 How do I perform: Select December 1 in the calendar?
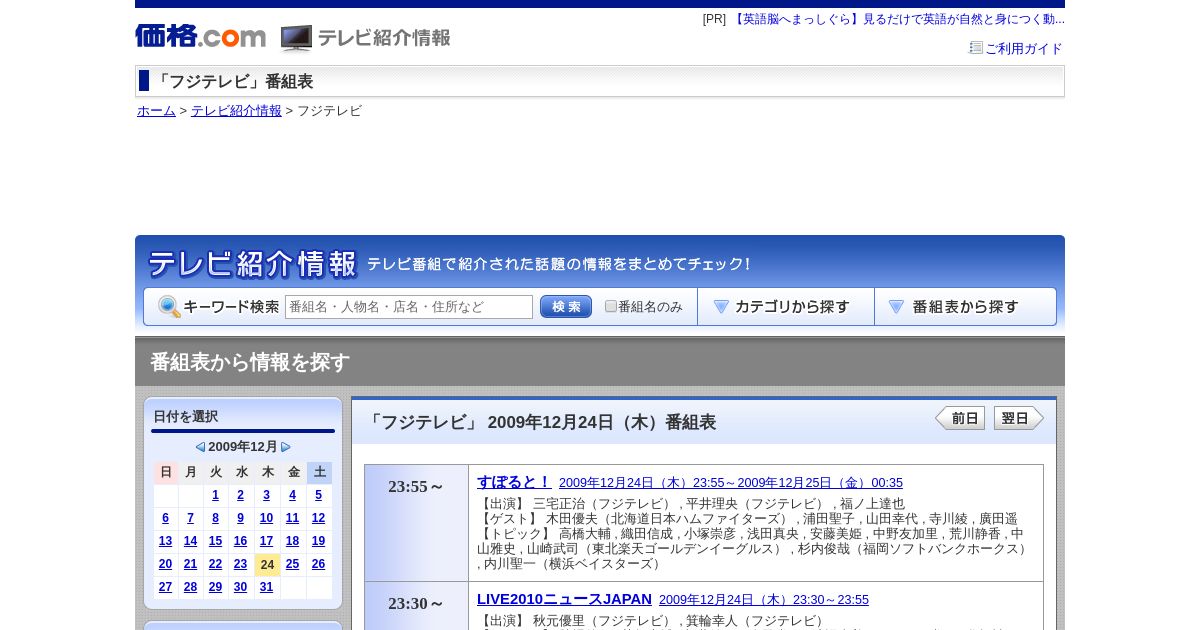(215, 495)
